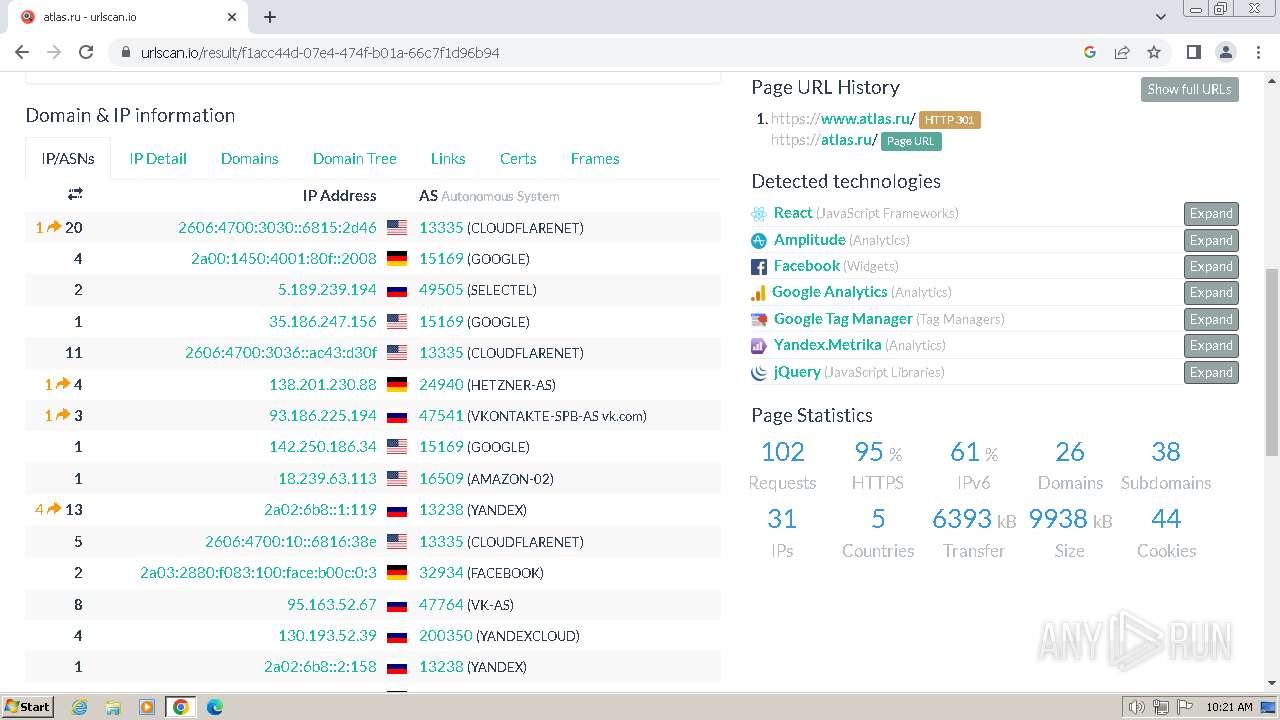Image resolution: width=1280 pixels, height=720 pixels.
Task: Open IP address 5.189.239.194
Action: [327, 290]
